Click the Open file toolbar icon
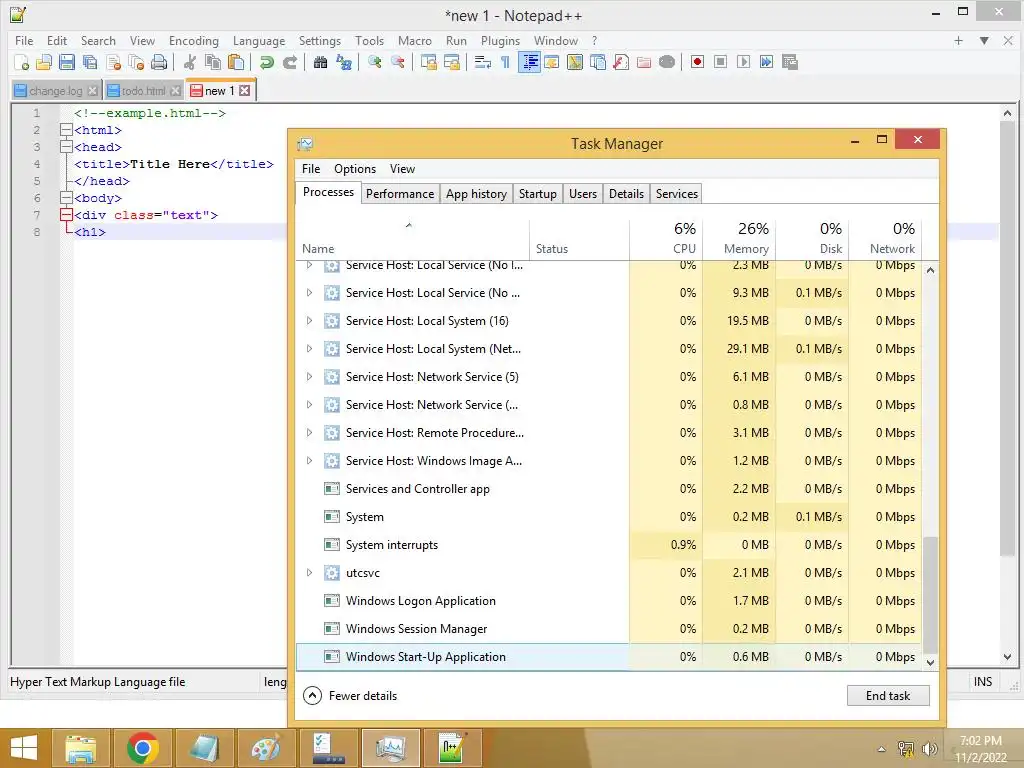This screenshot has height=768, width=1024. point(44,62)
